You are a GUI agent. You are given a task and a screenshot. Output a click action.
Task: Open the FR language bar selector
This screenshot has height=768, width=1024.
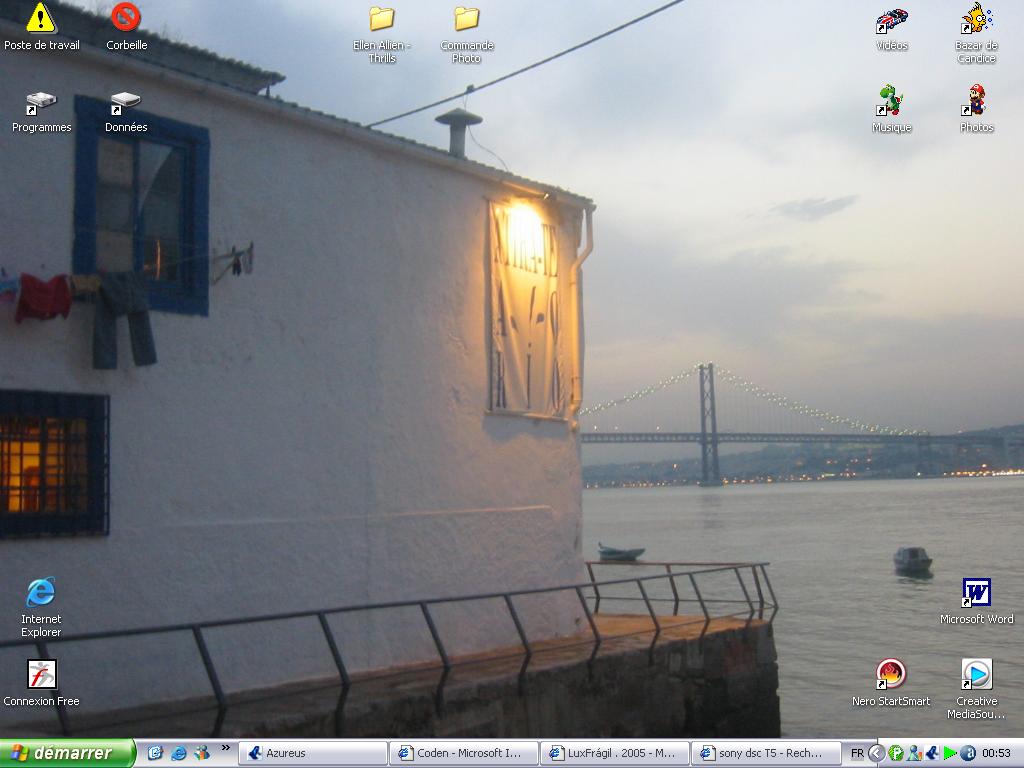click(x=857, y=753)
